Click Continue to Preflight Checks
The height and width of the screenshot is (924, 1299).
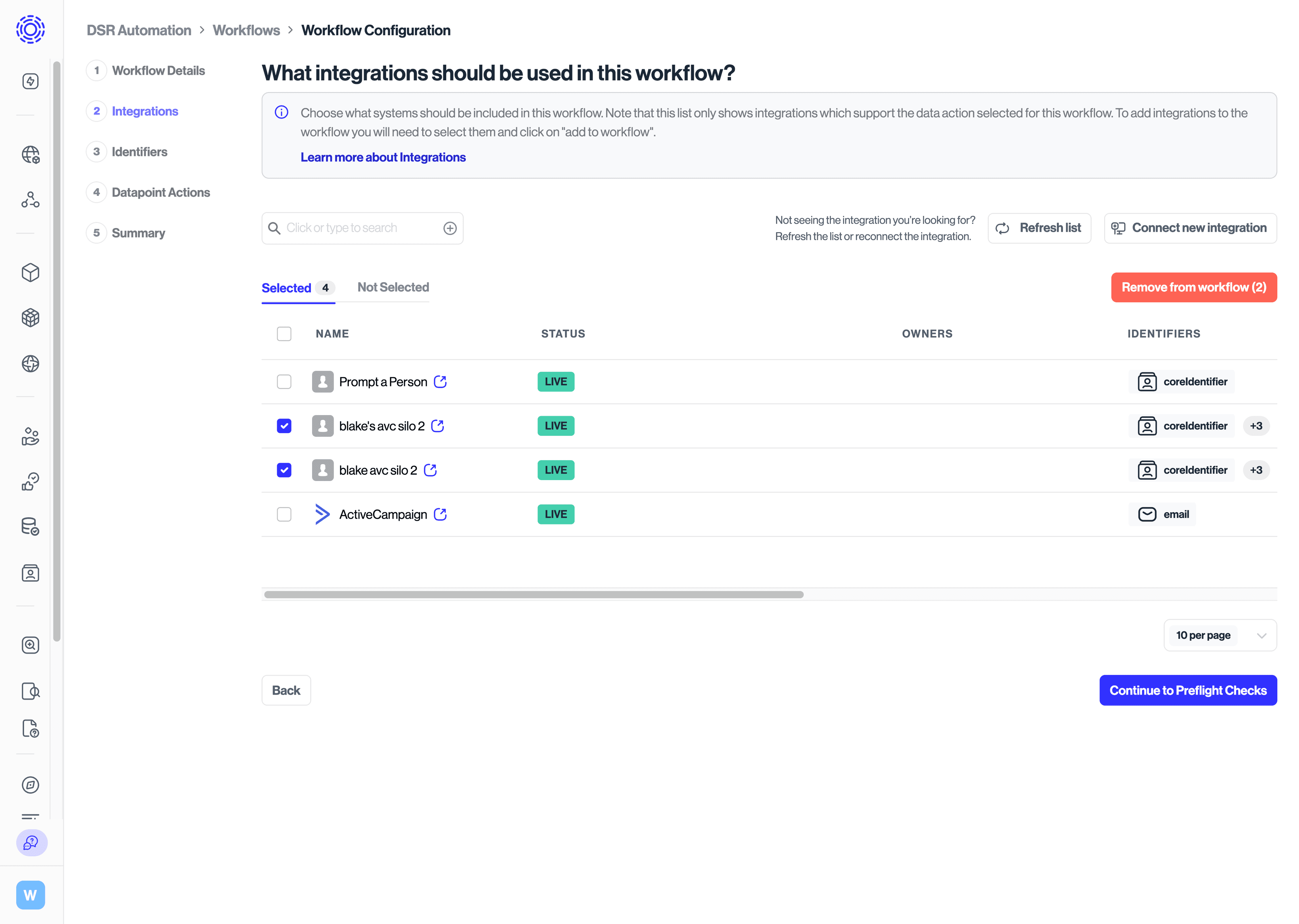[x=1187, y=690]
